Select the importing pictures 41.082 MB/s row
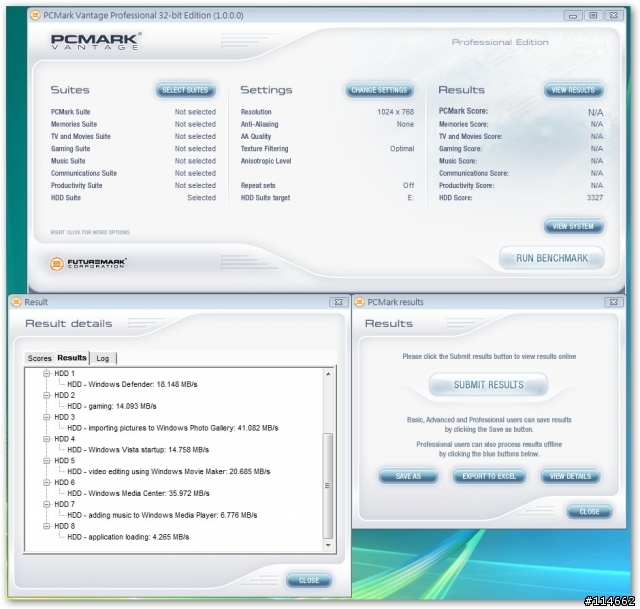The width and height of the screenshot is (640, 609). point(173,428)
